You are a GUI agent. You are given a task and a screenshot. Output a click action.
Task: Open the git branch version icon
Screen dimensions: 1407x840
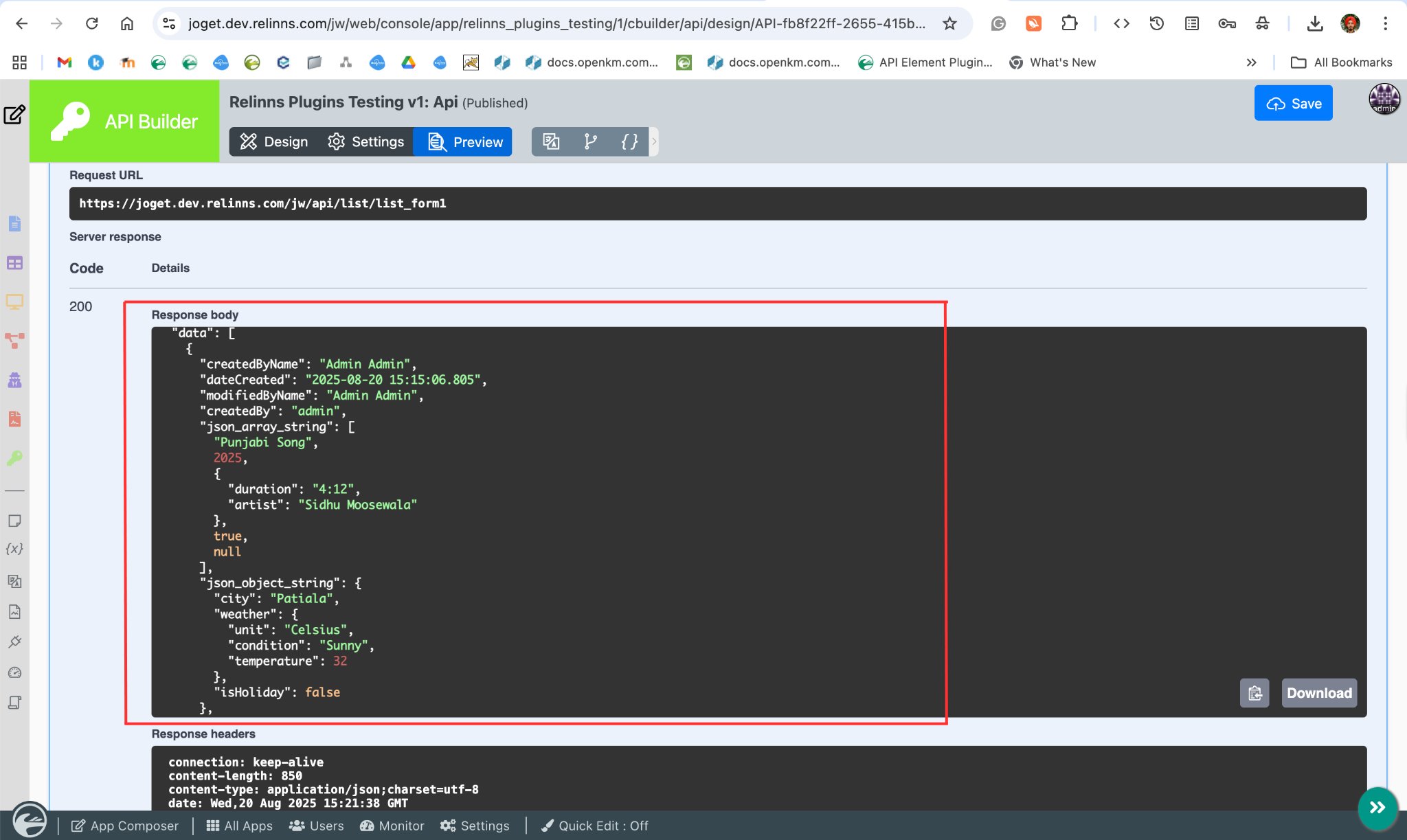coord(590,141)
